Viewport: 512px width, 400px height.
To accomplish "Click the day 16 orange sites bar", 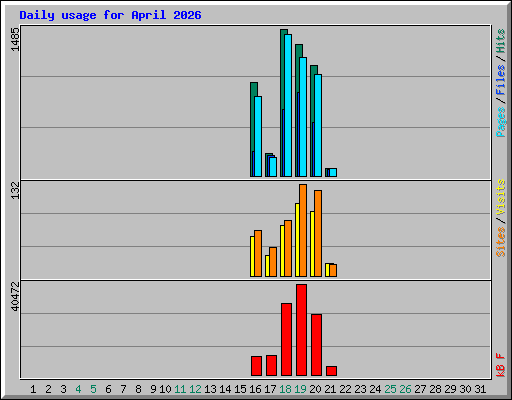I will (x=258, y=253).
